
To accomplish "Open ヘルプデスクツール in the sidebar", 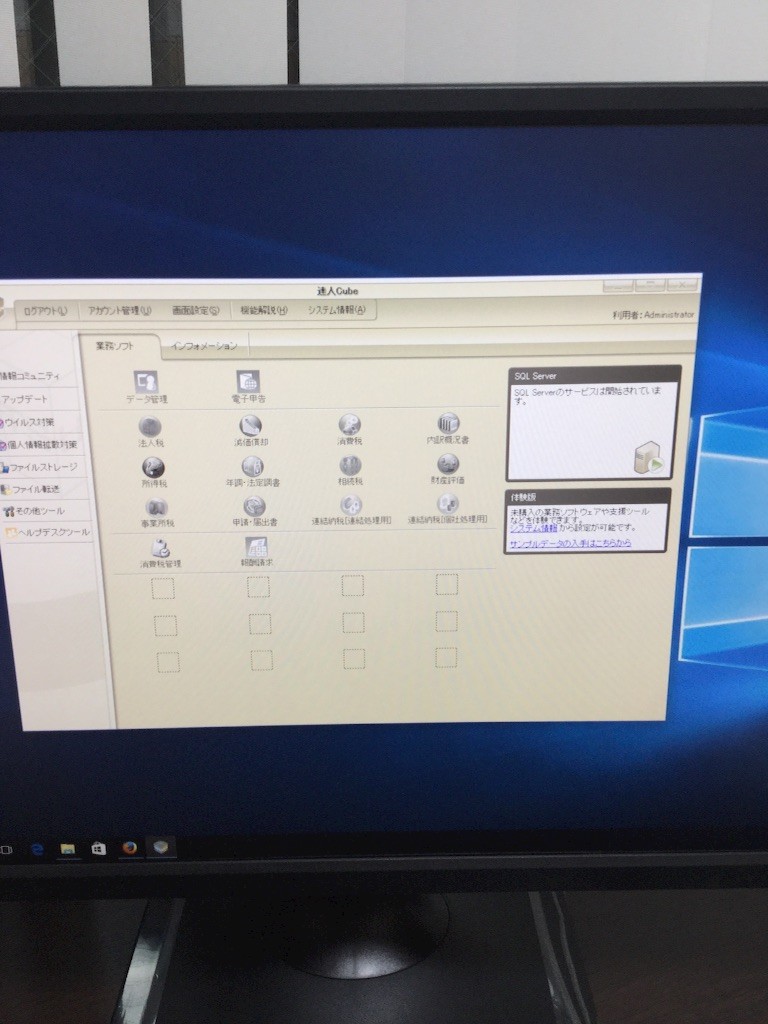I will pyautogui.click(x=48, y=532).
